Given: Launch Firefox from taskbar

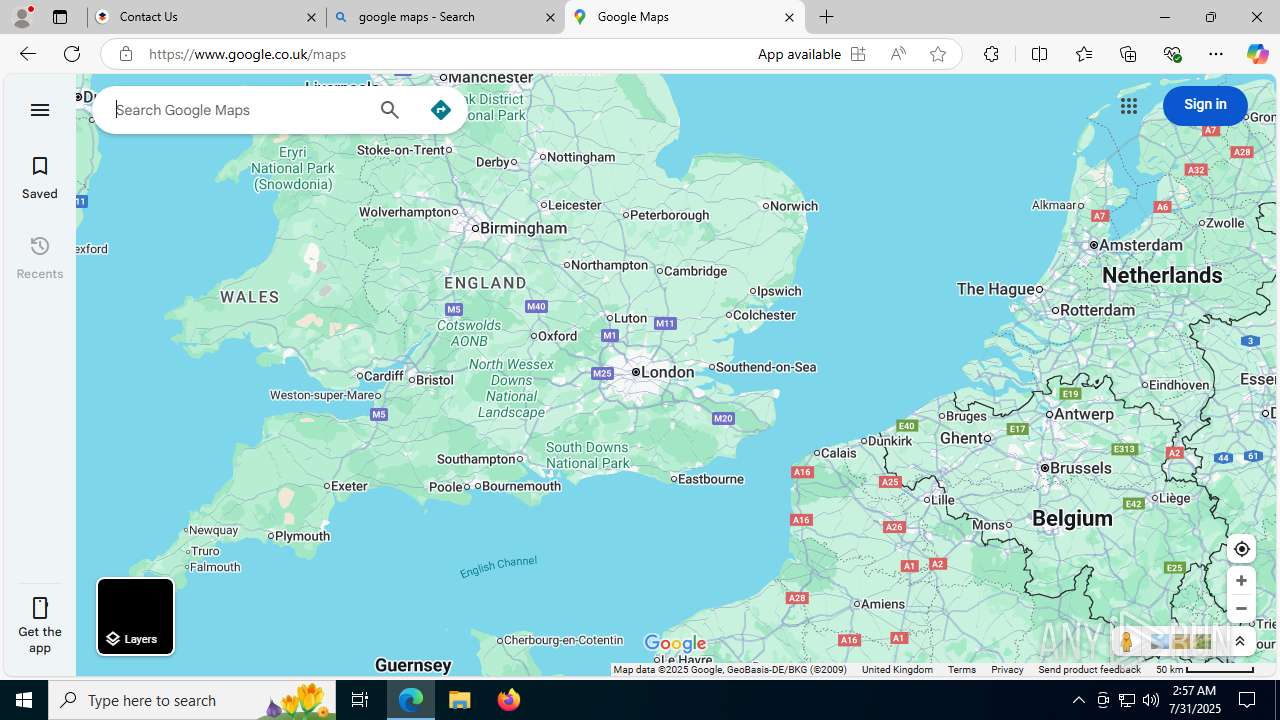Looking at the screenshot, I should tap(509, 700).
